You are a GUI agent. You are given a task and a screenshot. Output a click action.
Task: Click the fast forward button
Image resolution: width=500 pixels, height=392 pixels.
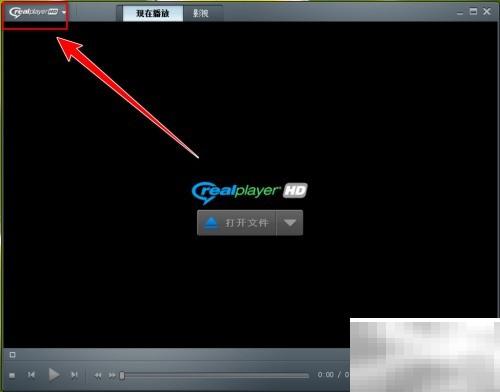[112, 375]
